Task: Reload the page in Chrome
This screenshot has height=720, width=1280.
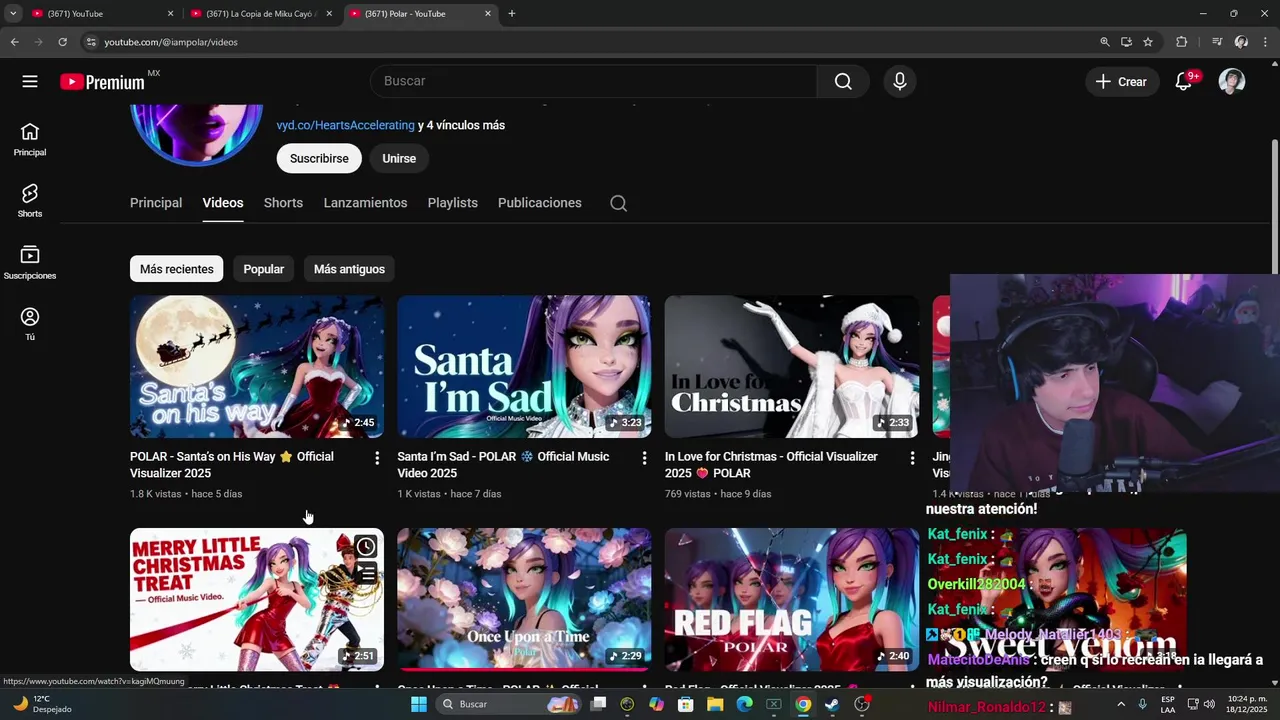Action: (x=62, y=42)
